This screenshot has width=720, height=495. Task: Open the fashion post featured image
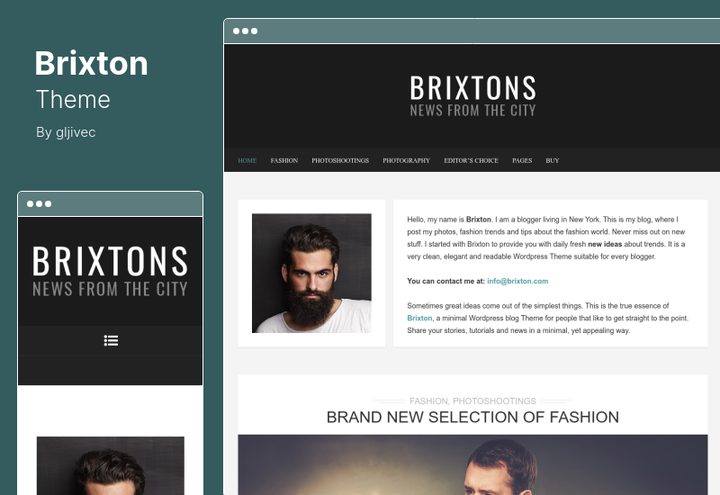pyautogui.click(x=472, y=465)
